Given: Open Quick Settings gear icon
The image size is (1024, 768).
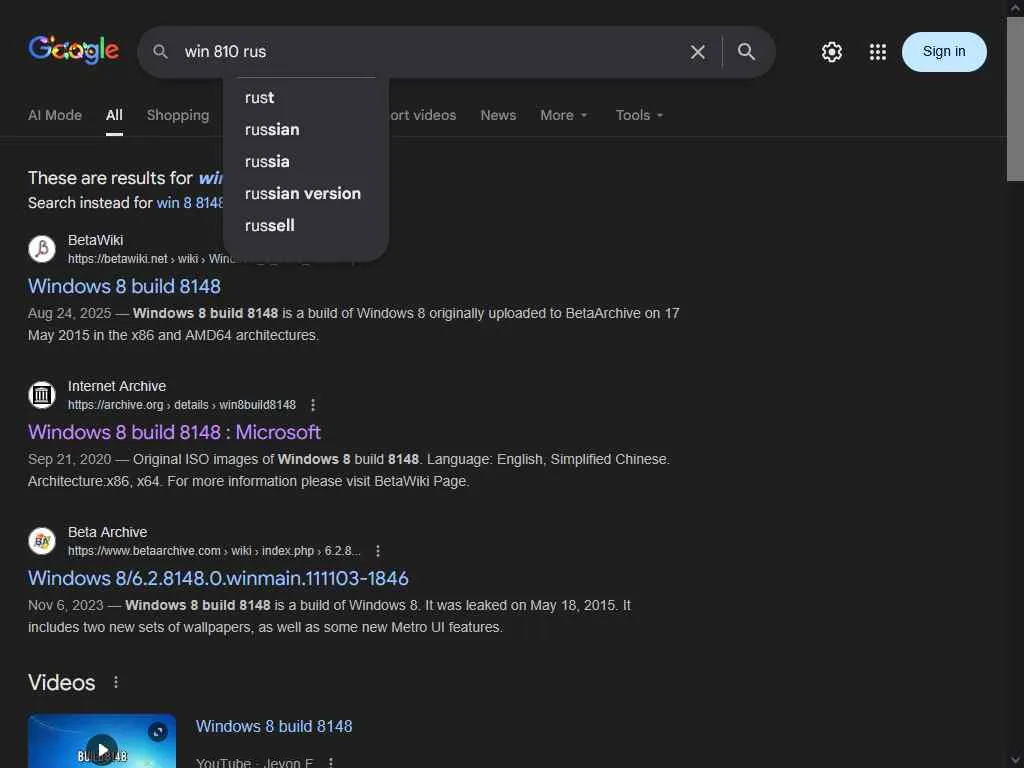Looking at the screenshot, I should (831, 52).
